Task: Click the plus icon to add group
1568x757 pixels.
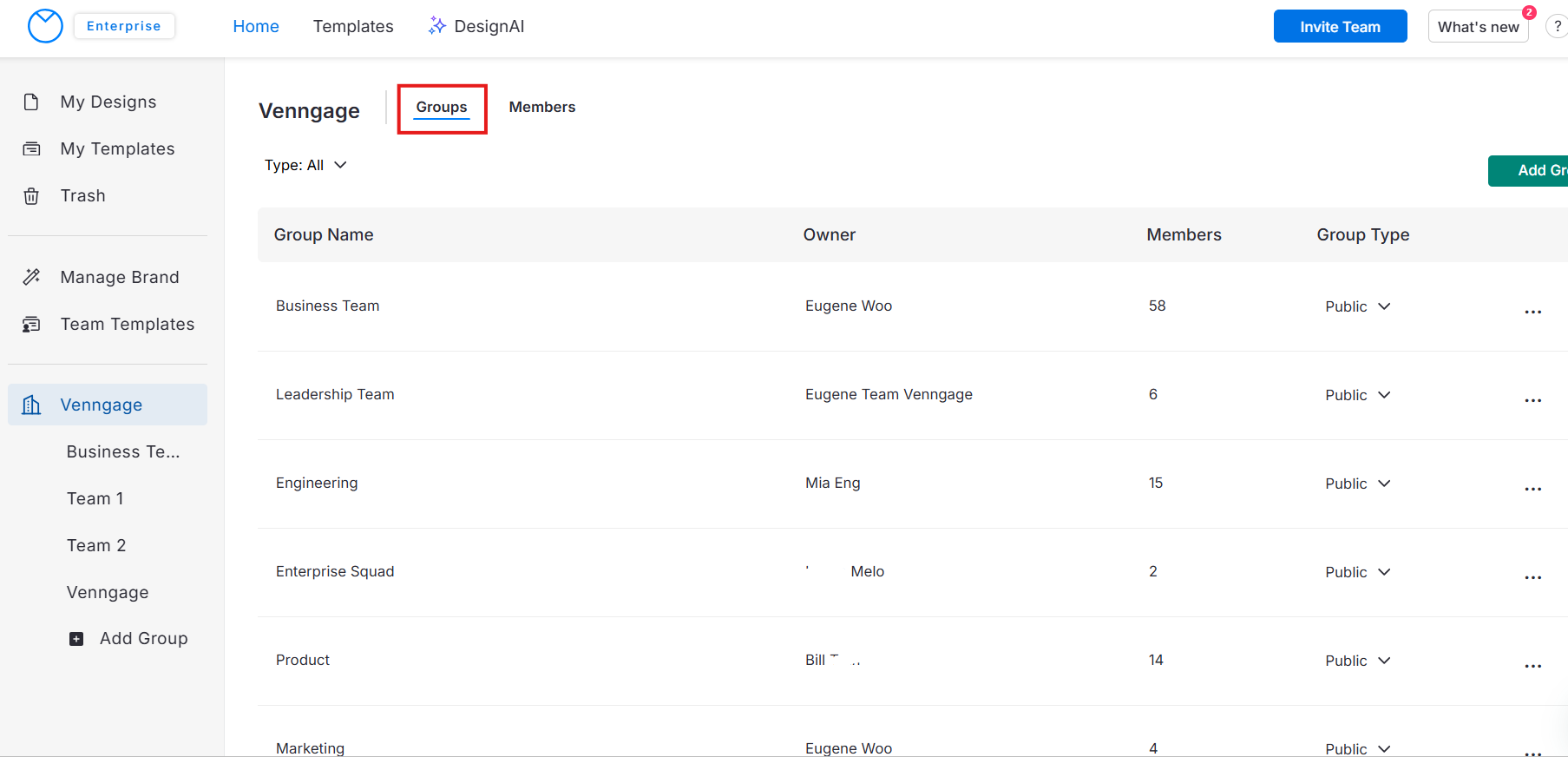Action: [76, 639]
